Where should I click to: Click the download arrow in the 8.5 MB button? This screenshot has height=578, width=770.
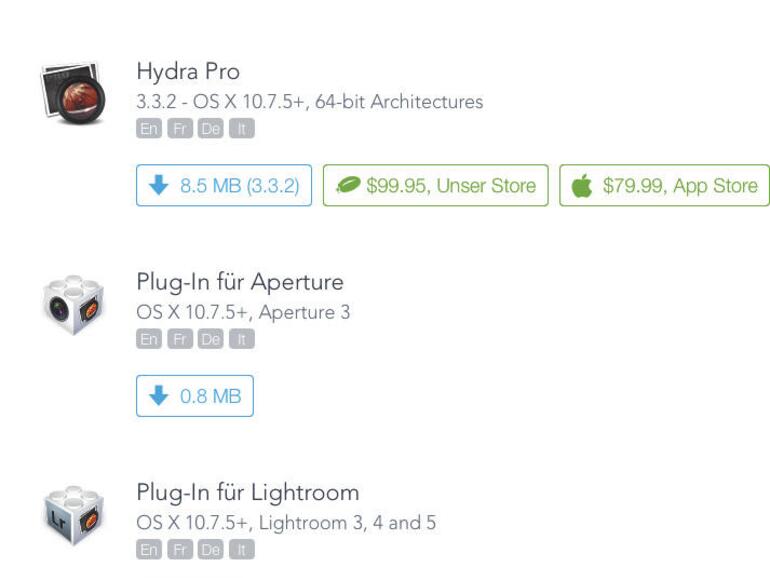click(x=158, y=186)
